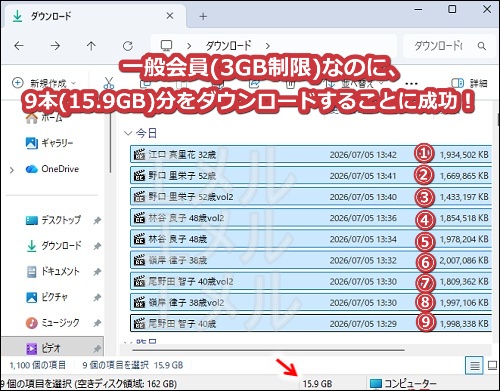Expand the OneDrive tree node
The width and height of the screenshot is (500, 391).
[x=12, y=170]
